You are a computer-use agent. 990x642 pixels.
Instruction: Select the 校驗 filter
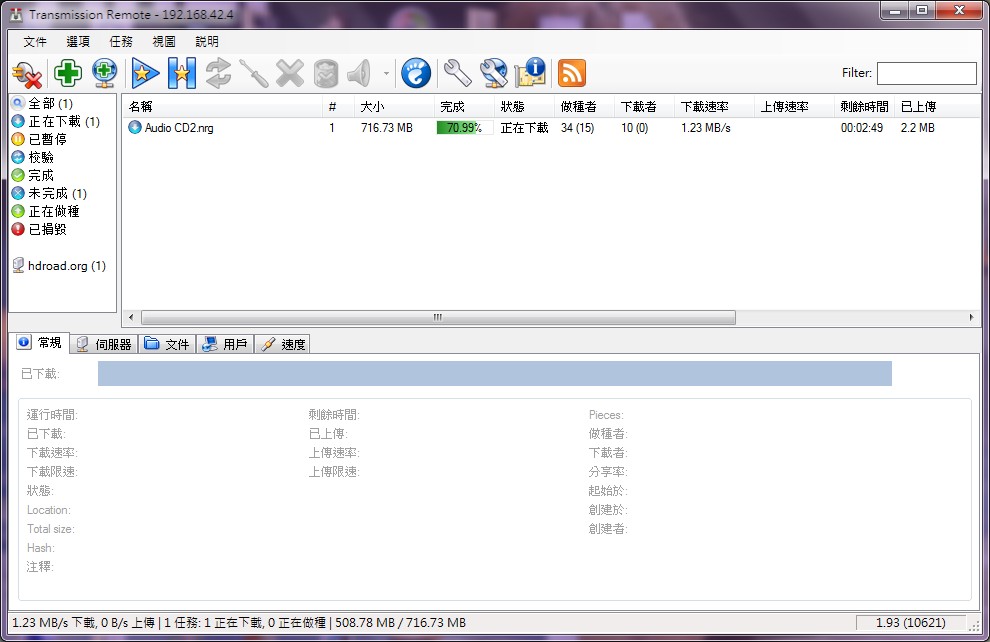pyautogui.click(x=33, y=157)
